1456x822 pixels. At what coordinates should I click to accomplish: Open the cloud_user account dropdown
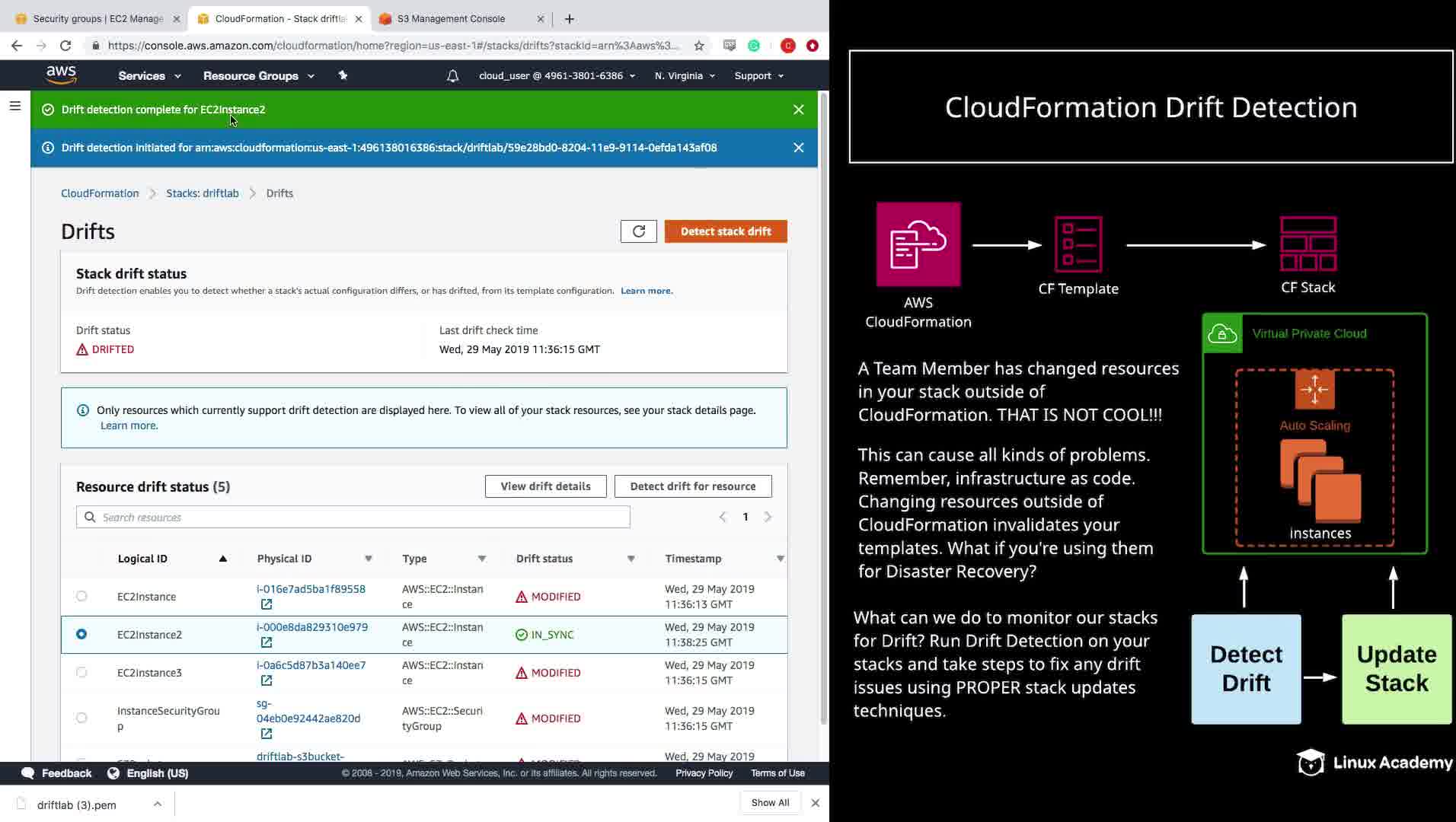point(557,76)
